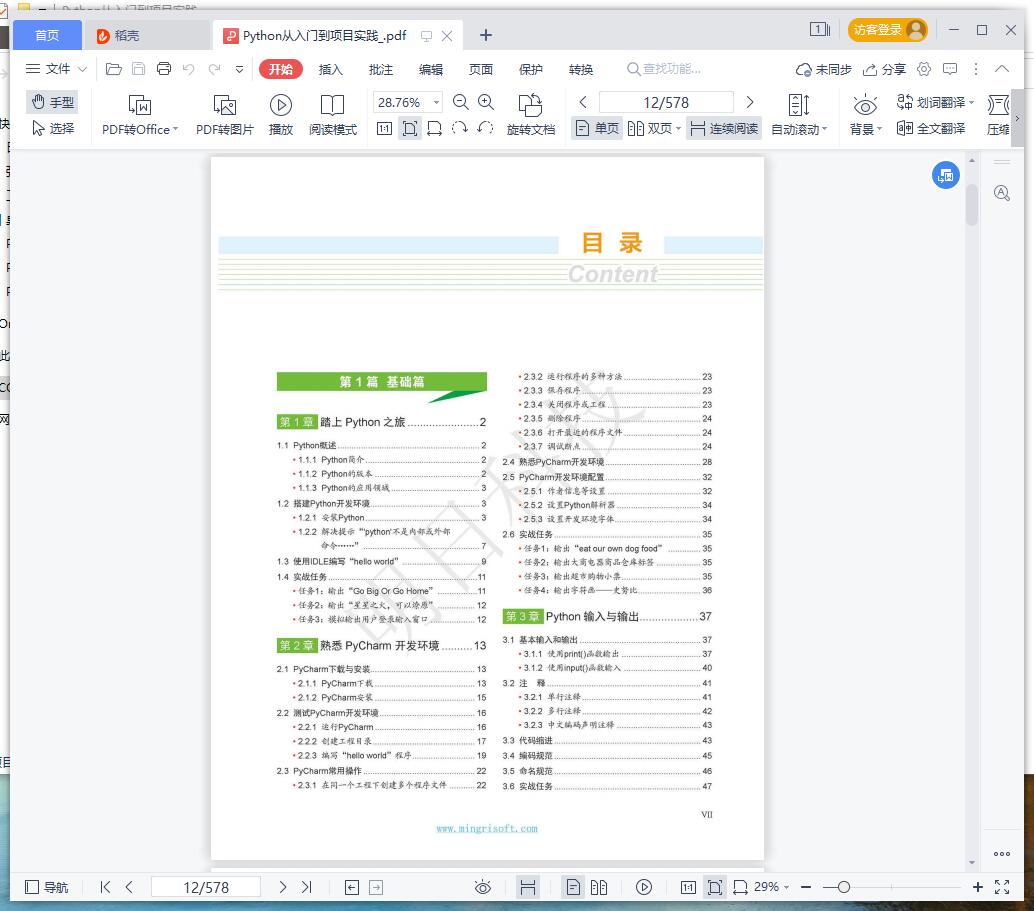The image size is (1034, 911).
Task: Enter 阅读模式 reading mode
Action: click(x=332, y=115)
